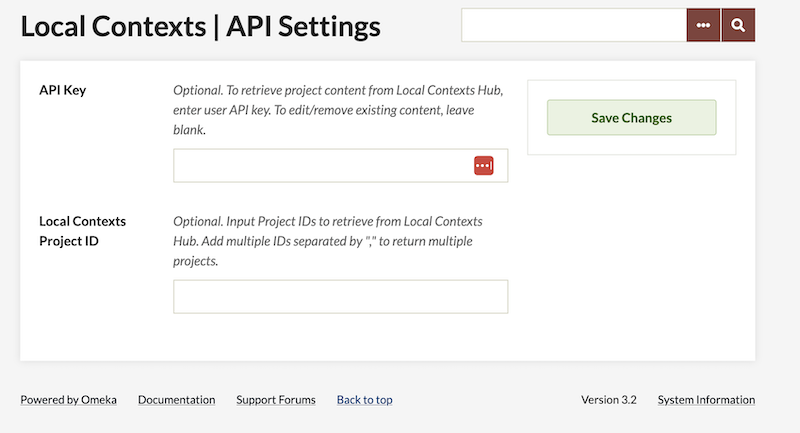
Task: Go to the Documentation link in footer
Action: click(x=176, y=400)
